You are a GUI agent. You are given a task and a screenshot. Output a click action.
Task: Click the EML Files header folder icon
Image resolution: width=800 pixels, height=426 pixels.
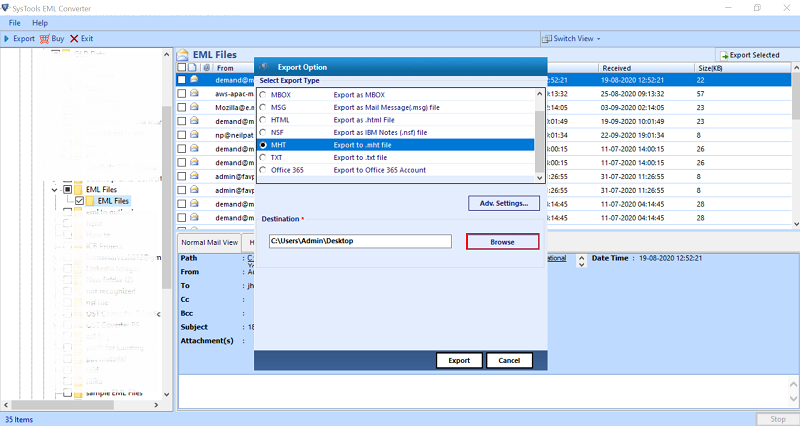[183, 55]
